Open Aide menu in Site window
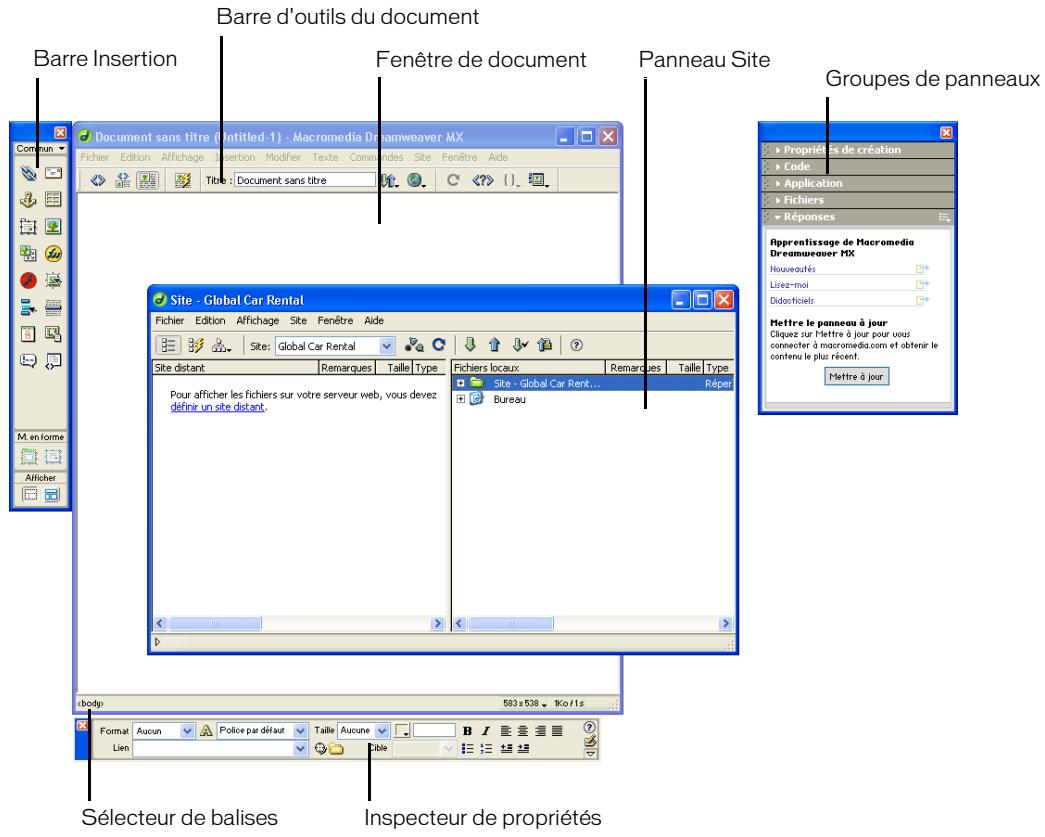The width and height of the screenshot is (1045, 837). [374, 321]
